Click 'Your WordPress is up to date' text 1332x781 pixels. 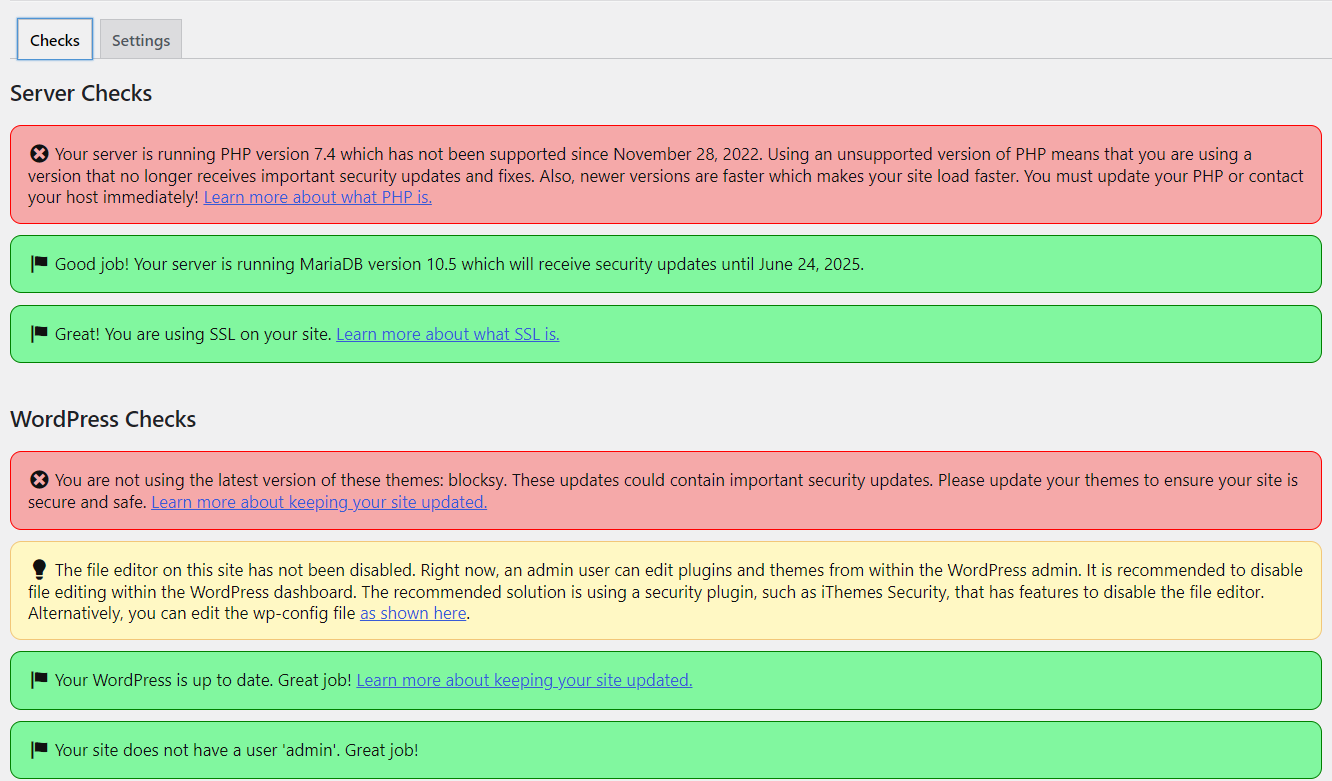pos(203,680)
